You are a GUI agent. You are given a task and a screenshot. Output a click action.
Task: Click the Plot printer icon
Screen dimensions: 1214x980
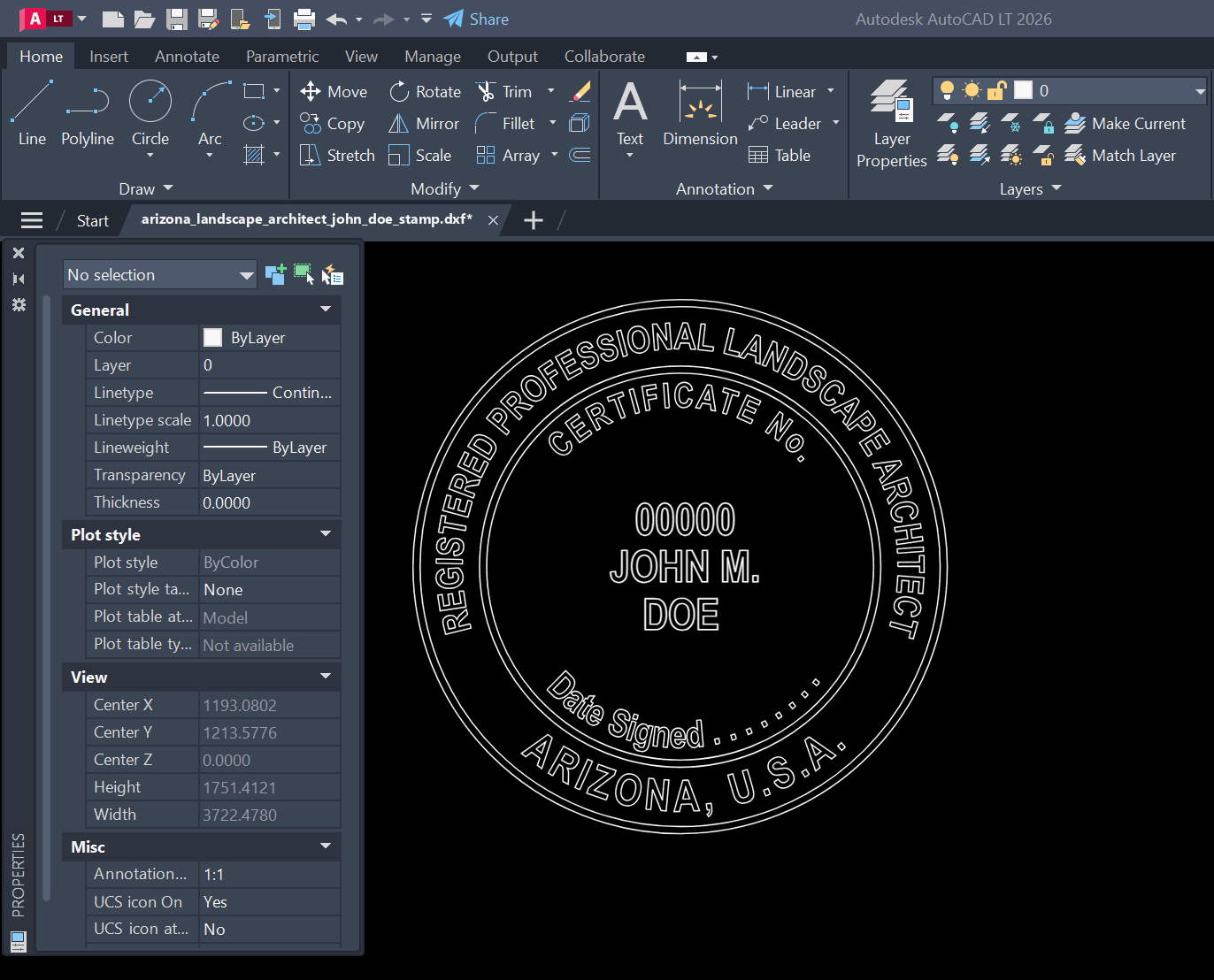[x=304, y=19]
